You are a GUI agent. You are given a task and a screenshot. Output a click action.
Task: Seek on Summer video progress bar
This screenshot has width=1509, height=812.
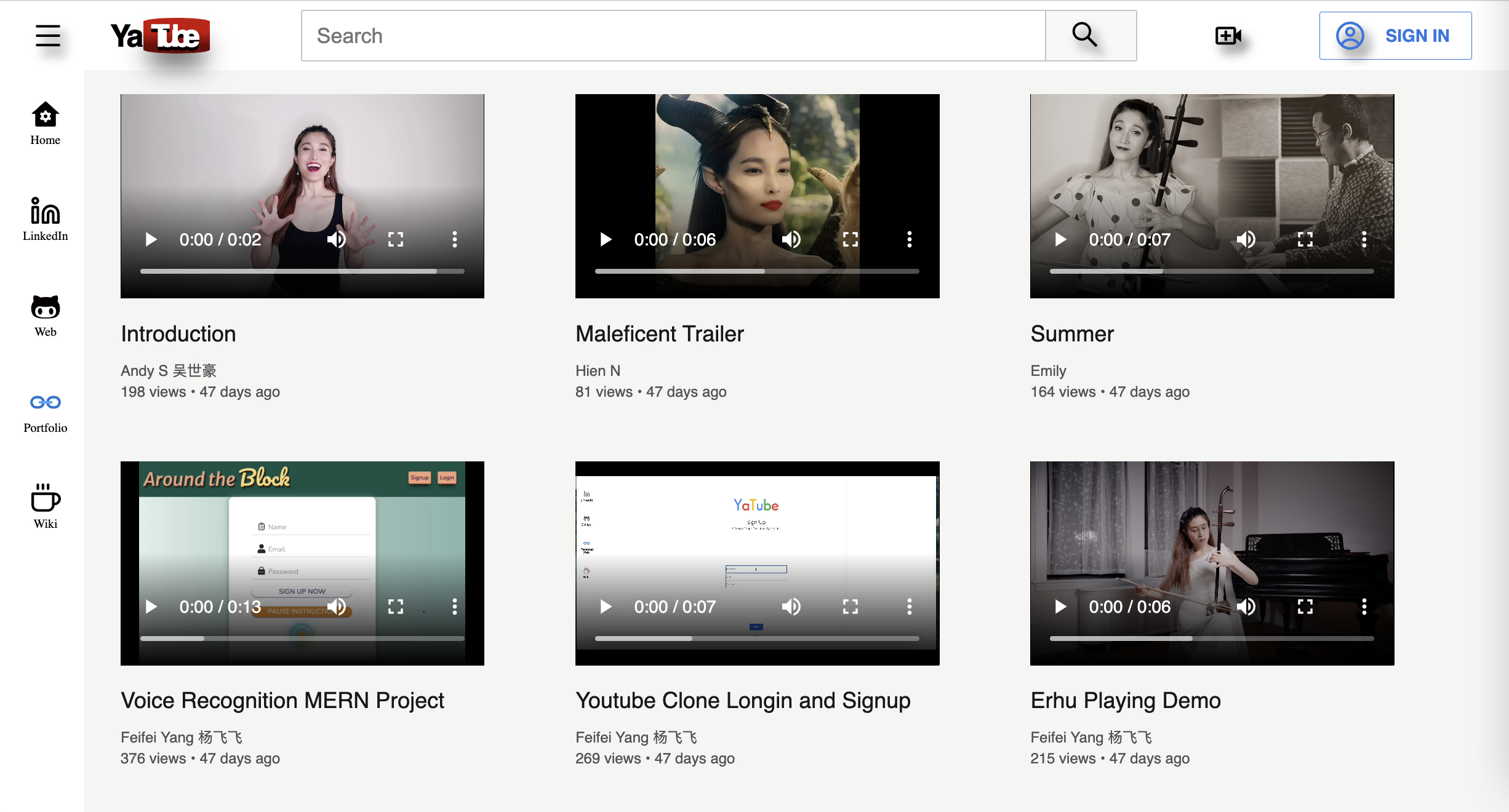1212,271
